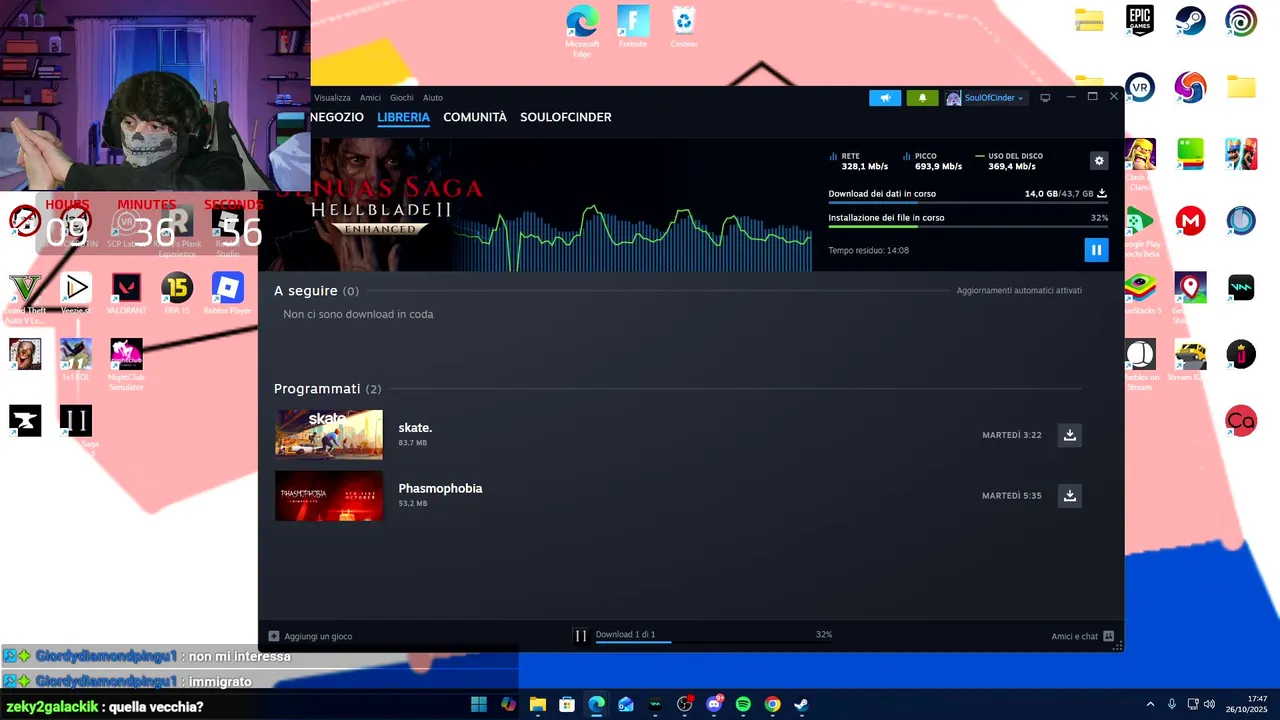
Task: Click Aggiungi un gioco
Action: [310, 636]
